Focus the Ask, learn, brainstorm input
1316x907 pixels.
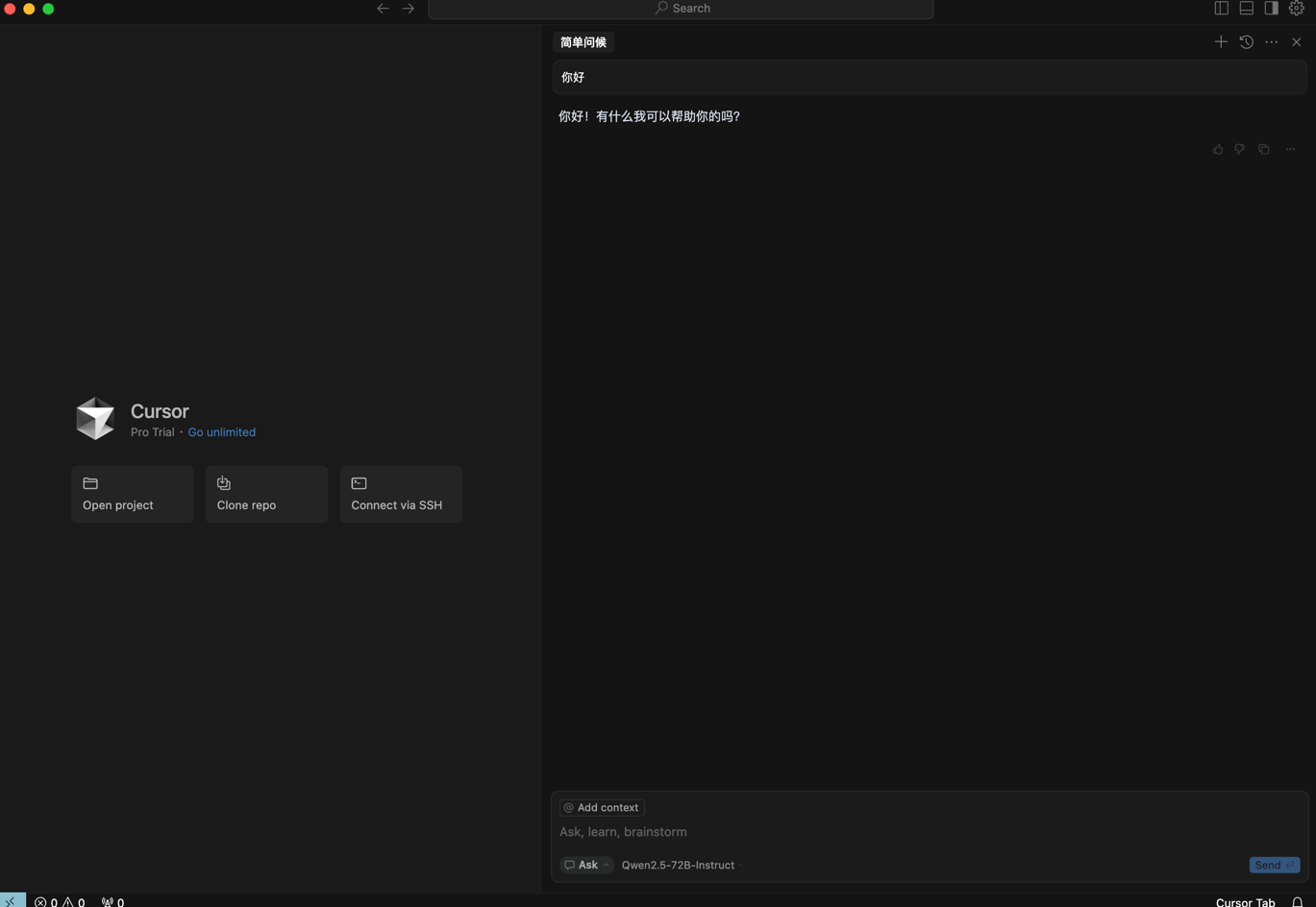click(929, 832)
